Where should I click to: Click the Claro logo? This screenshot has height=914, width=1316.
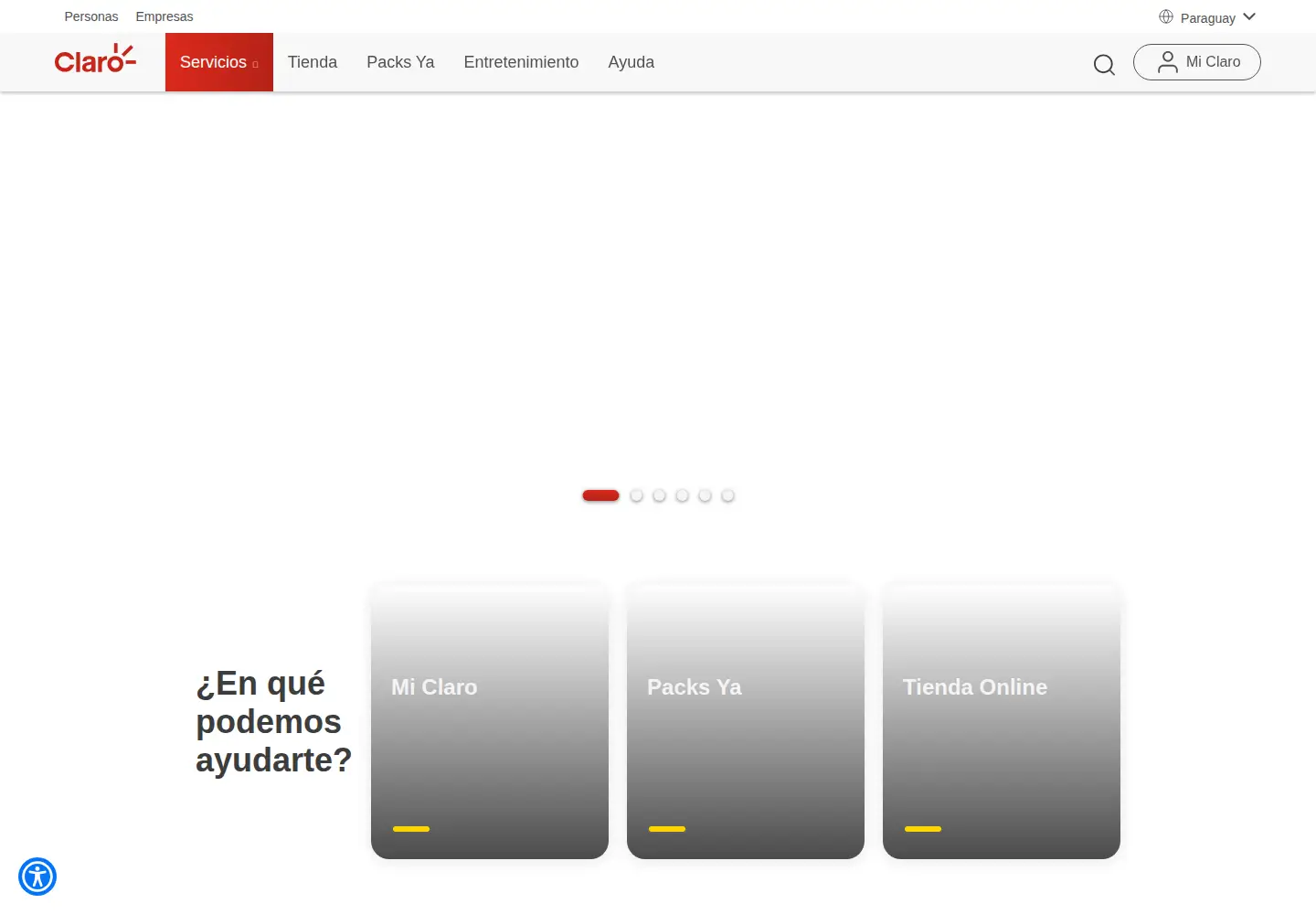coord(95,59)
